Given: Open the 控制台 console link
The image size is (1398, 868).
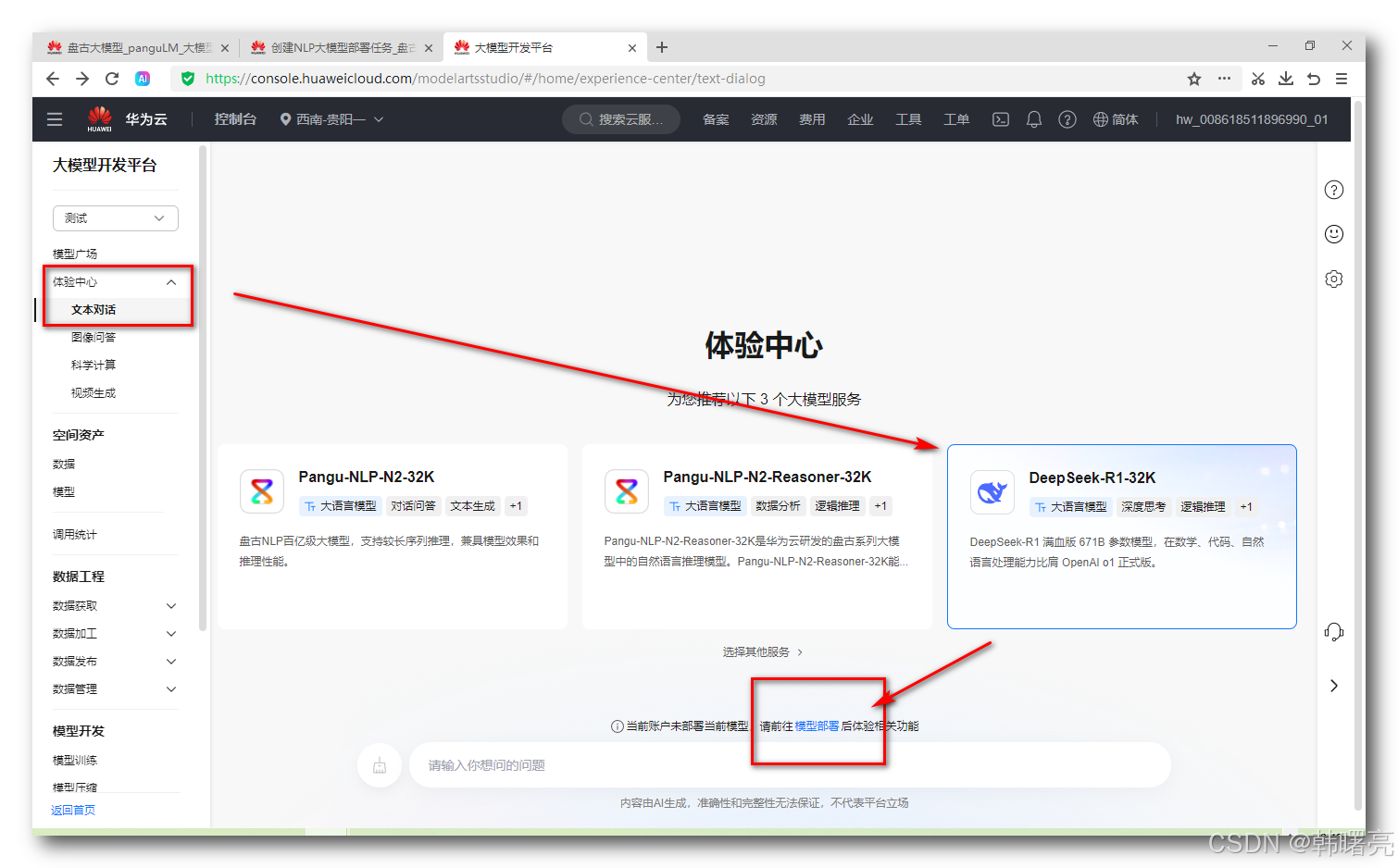Looking at the screenshot, I should [x=235, y=119].
